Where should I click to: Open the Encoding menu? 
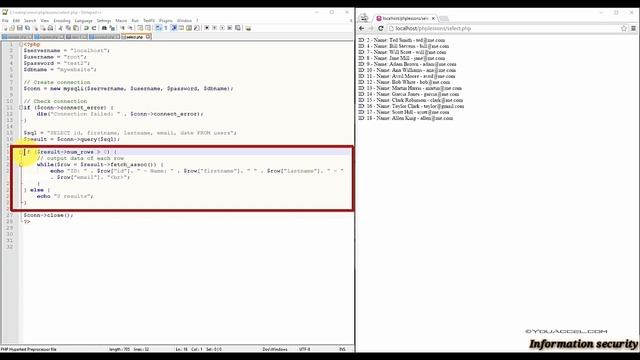point(62,20)
